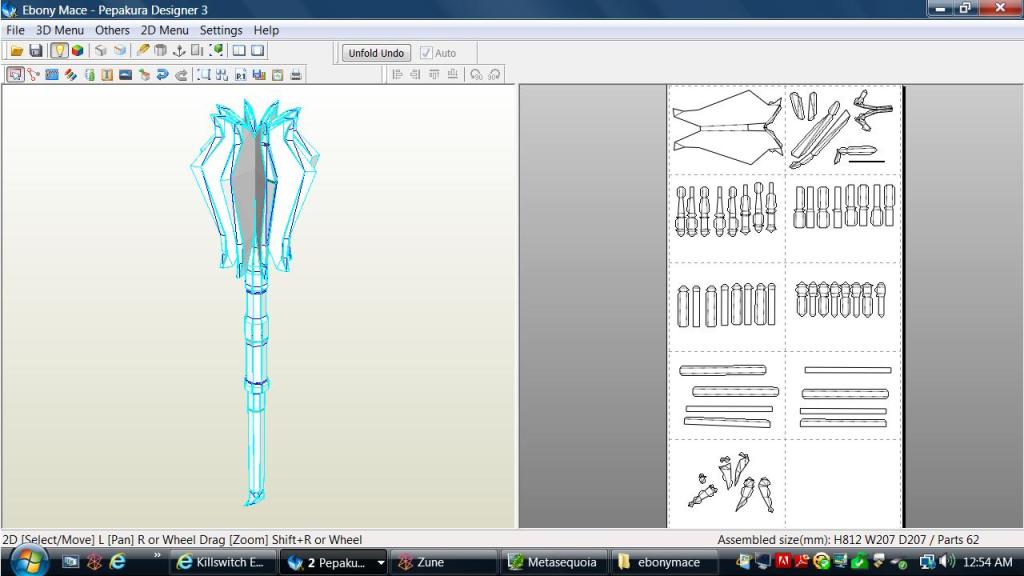This screenshot has height=576, width=1024.
Task: Click the align left icon
Action: [397, 74]
